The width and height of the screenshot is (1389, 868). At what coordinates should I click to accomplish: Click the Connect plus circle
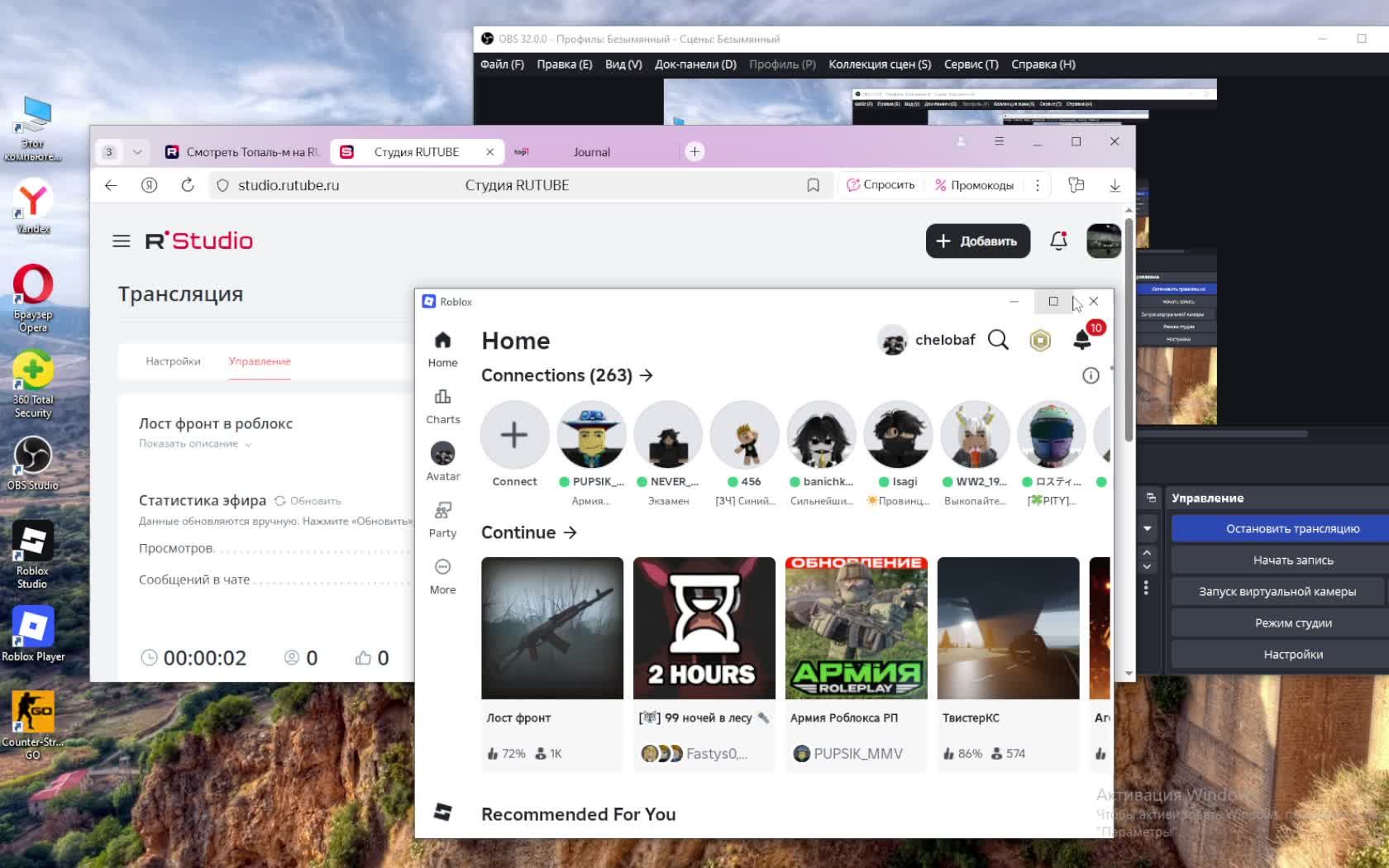[514, 435]
